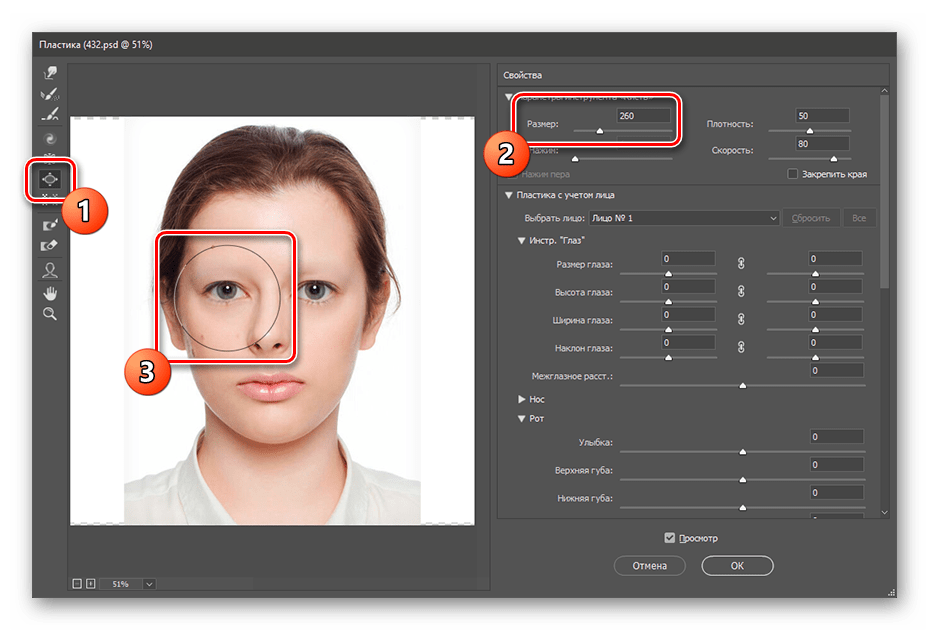Click the Верхняя губа value field
This screenshot has width=929, height=630.
click(837, 464)
